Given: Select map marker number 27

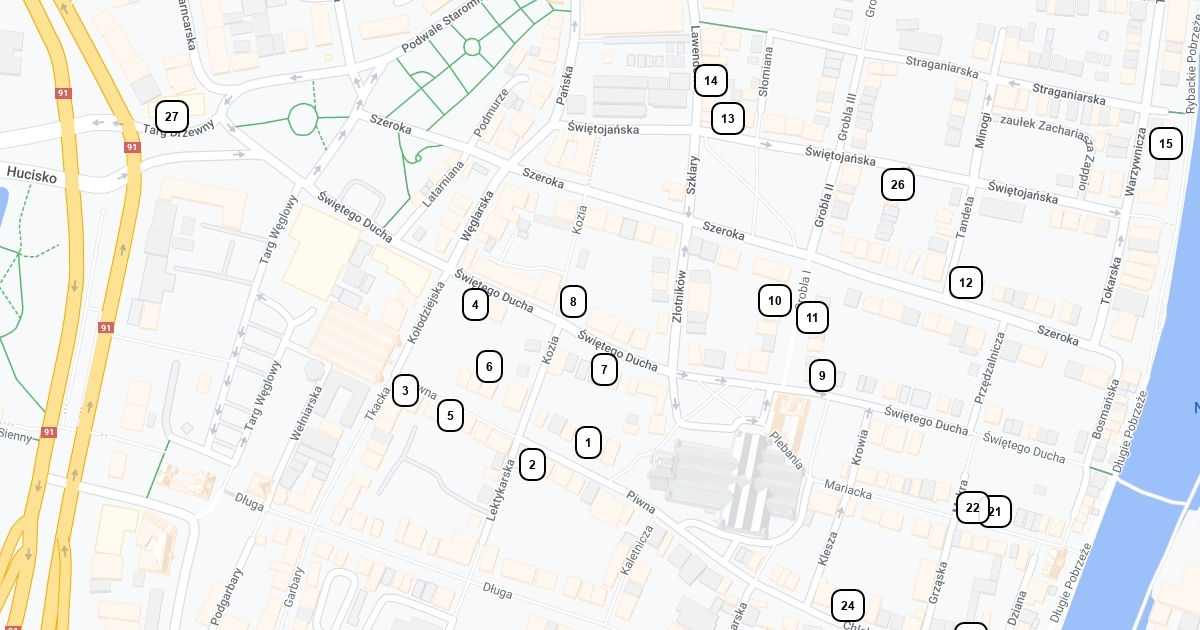Looking at the screenshot, I should (172, 117).
